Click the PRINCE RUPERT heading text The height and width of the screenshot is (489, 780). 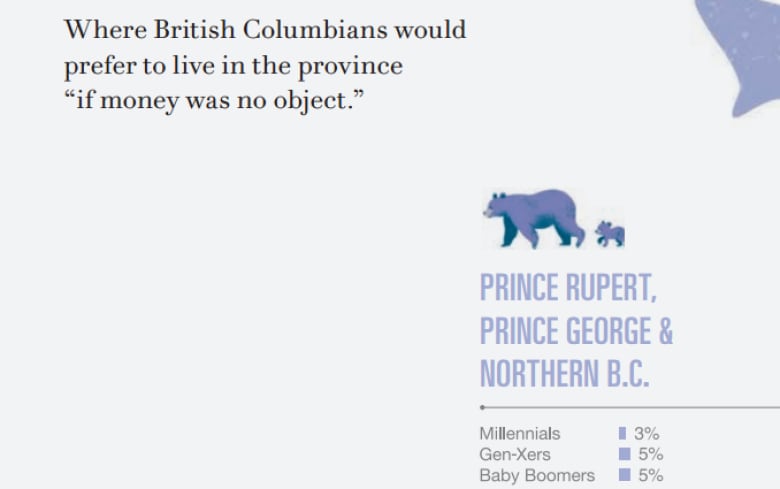[568, 288]
